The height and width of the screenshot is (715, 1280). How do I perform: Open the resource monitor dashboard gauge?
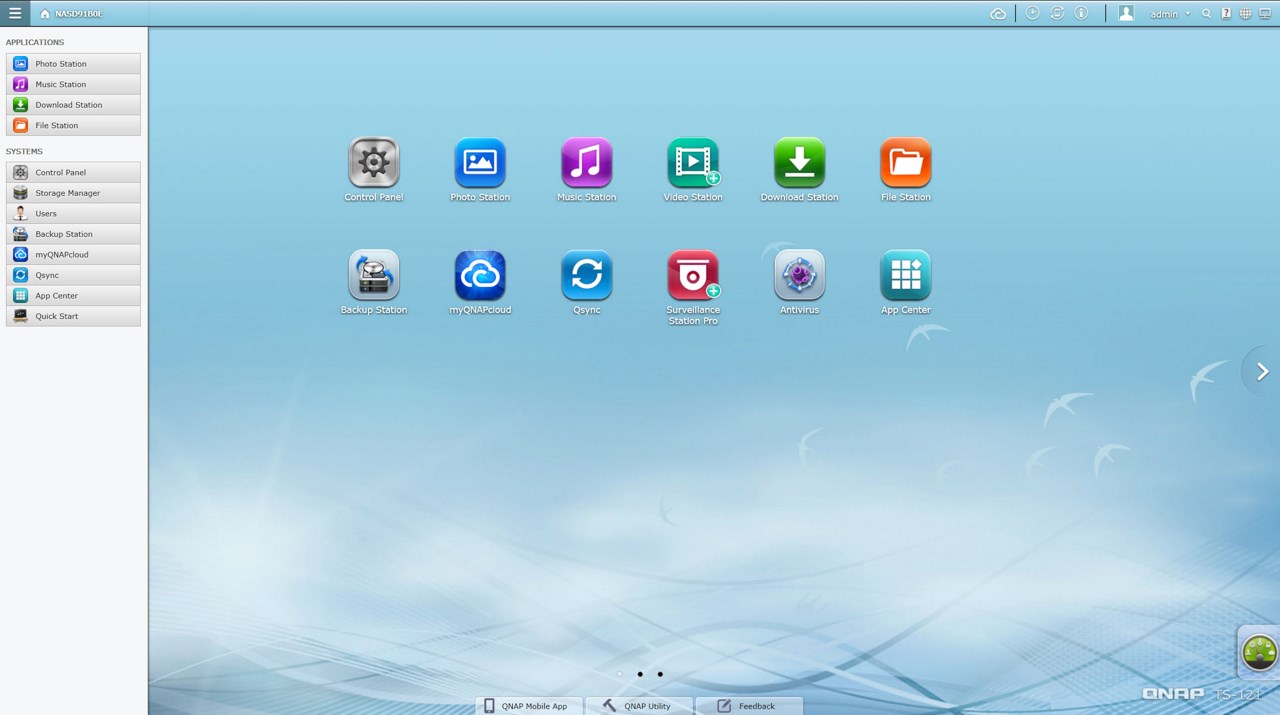click(x=1259, y=652)
